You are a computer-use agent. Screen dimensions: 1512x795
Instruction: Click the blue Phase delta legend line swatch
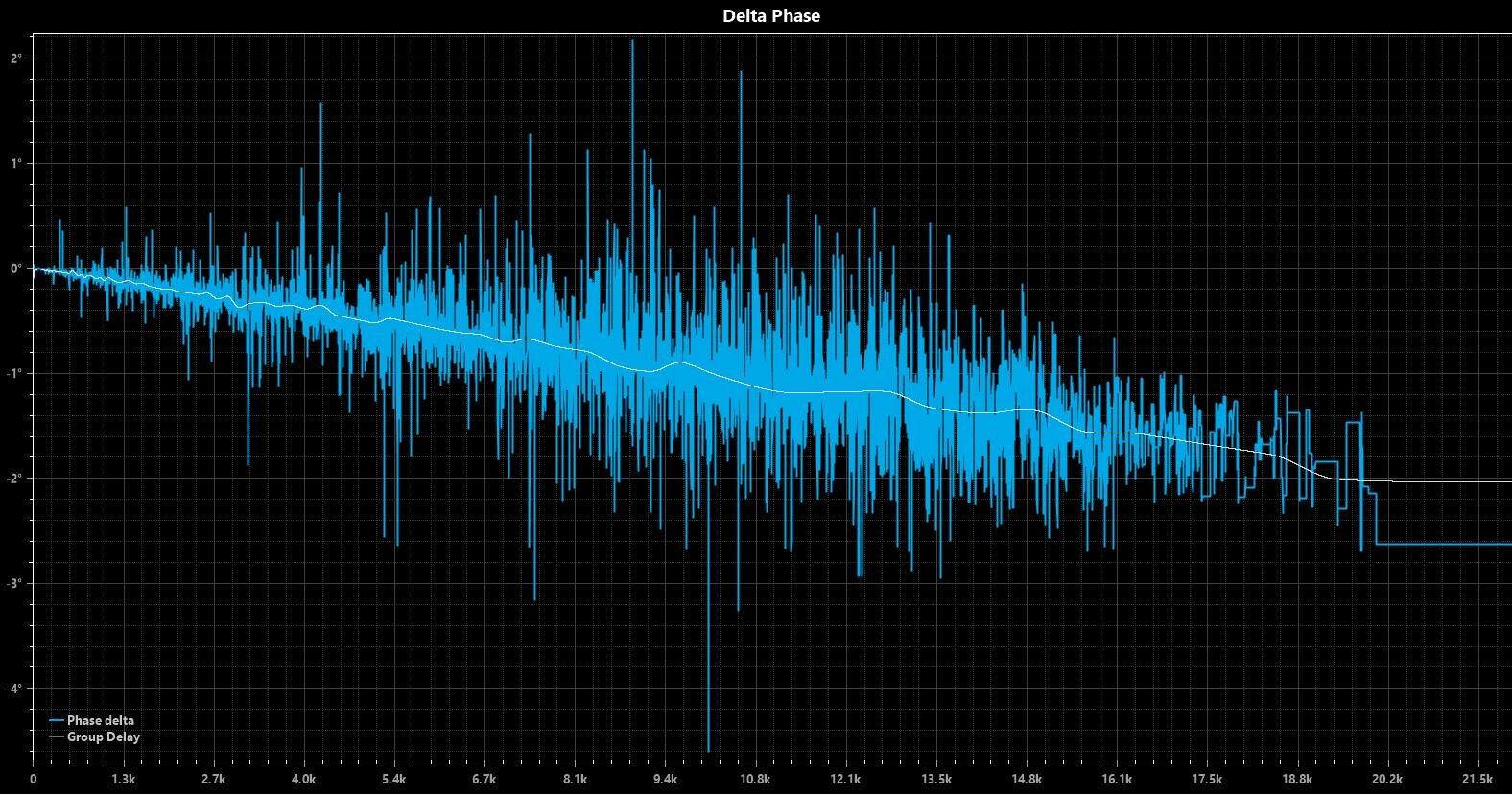click(57, 720)
